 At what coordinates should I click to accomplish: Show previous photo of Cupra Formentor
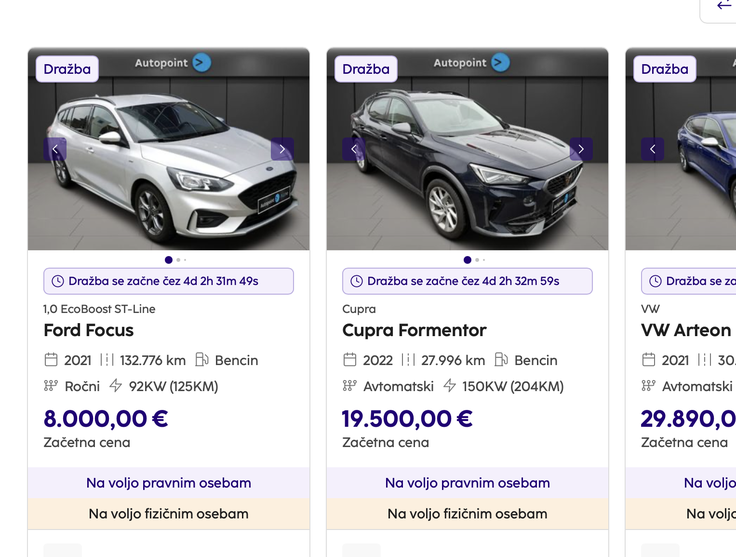coord(354,149)
